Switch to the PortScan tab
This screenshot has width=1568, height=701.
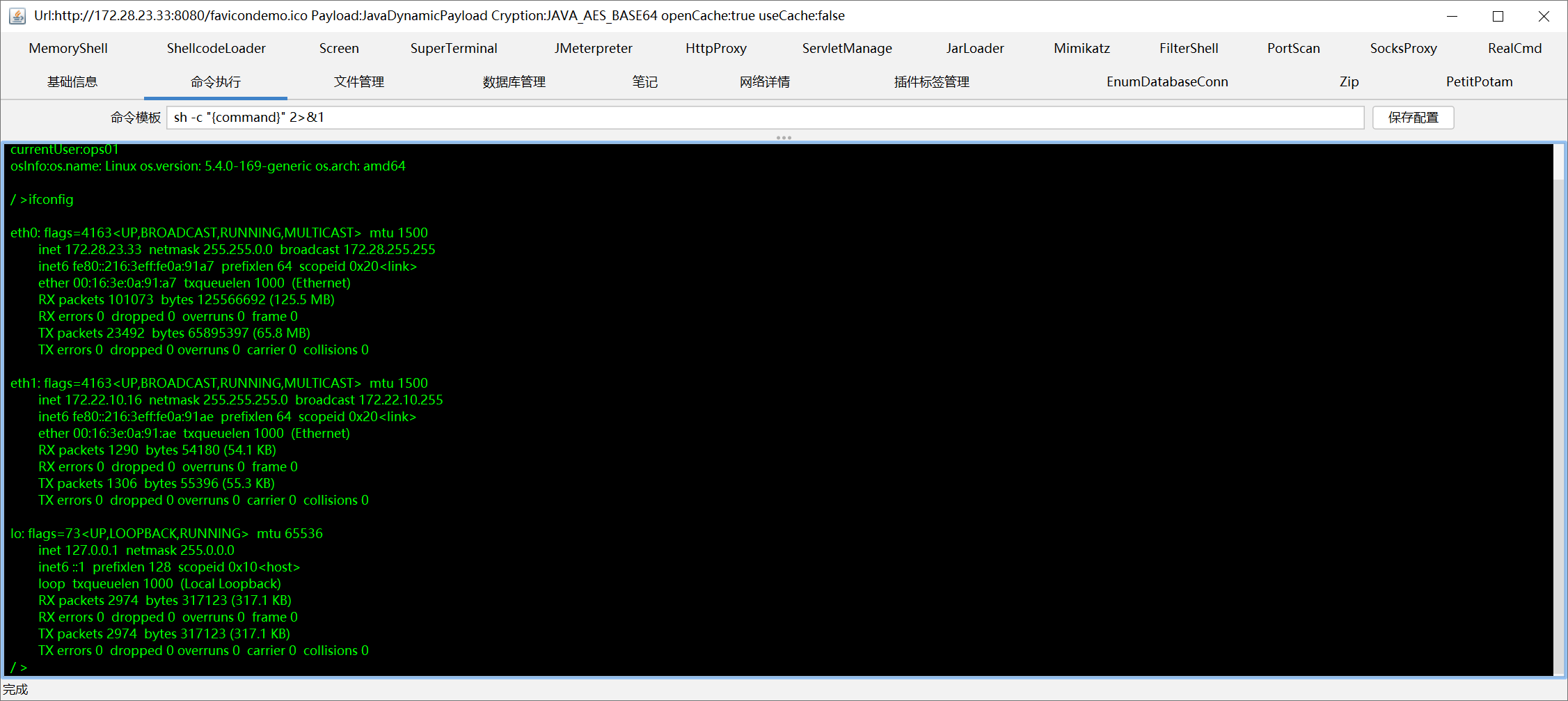(x=1294, y=48)
